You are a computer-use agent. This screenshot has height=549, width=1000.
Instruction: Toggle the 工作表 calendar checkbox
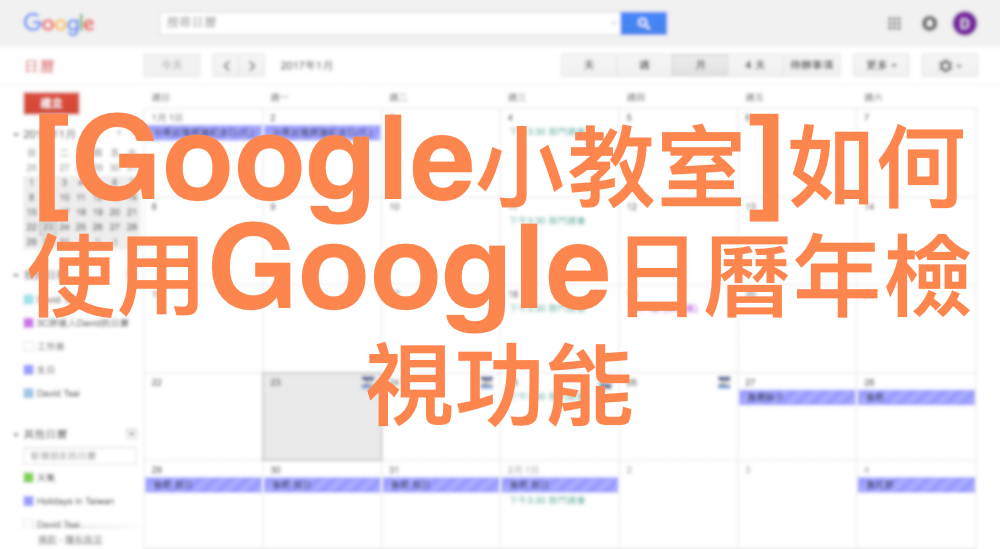(x=28, y=346)
